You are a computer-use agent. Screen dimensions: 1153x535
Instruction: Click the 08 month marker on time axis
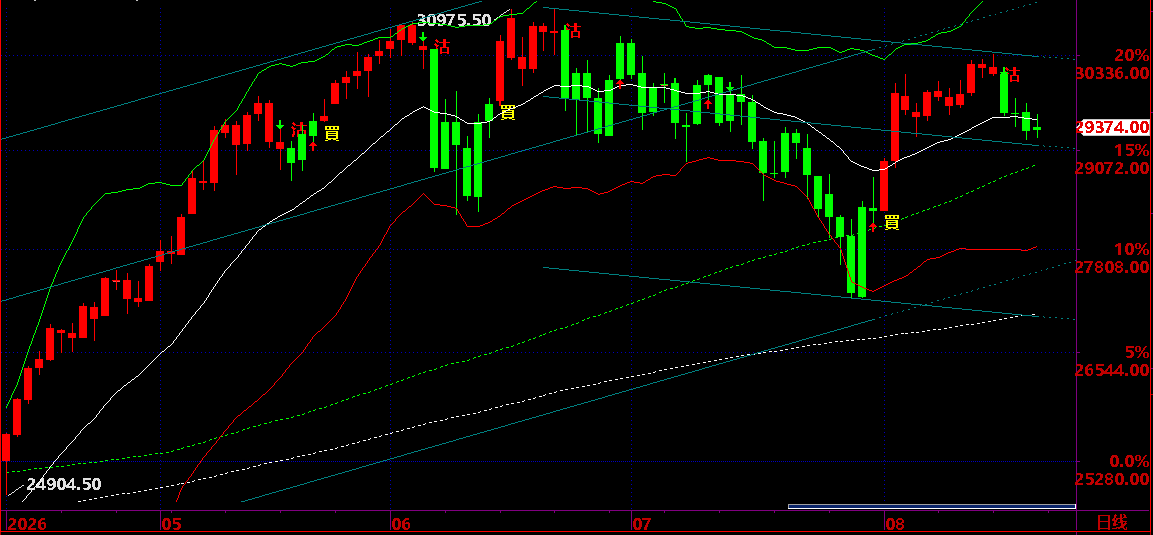point(895,524)
